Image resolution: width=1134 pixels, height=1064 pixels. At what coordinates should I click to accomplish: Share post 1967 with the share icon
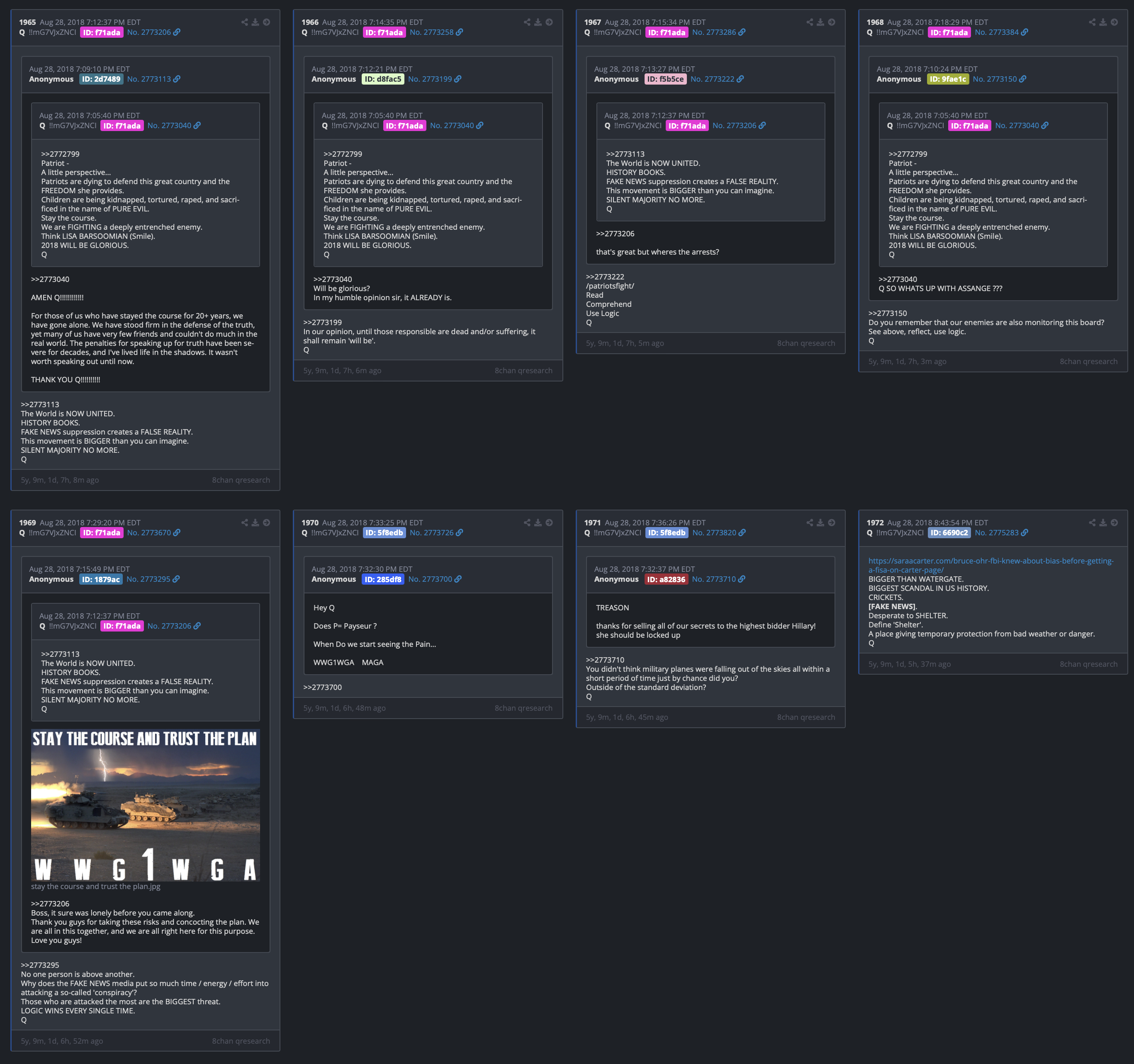(810, 22)
